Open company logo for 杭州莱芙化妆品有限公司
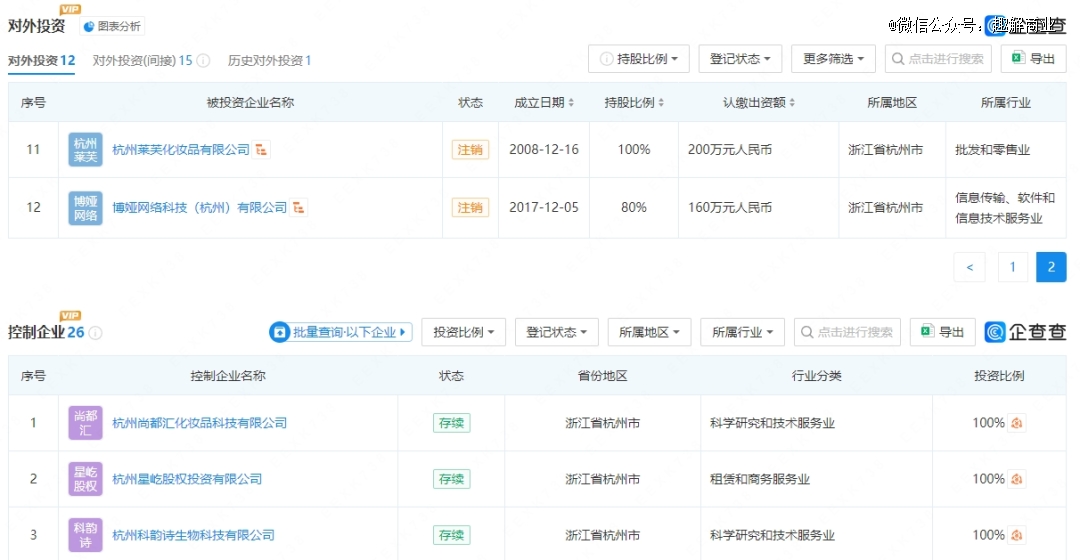Screen dimensions: 1080x560 point(85,149)
